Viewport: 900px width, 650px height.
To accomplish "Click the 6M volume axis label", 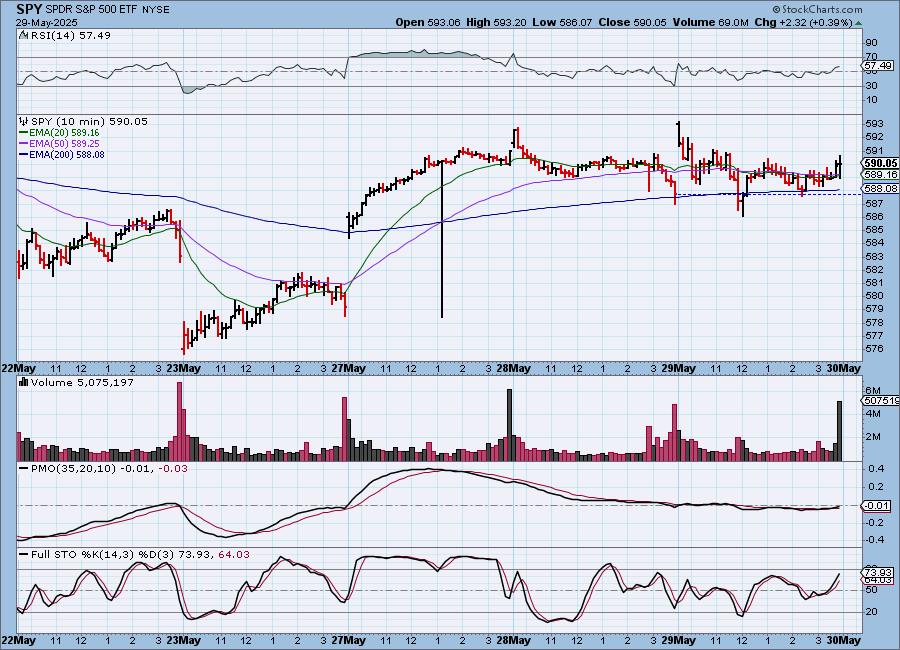I will click(872, 390).
